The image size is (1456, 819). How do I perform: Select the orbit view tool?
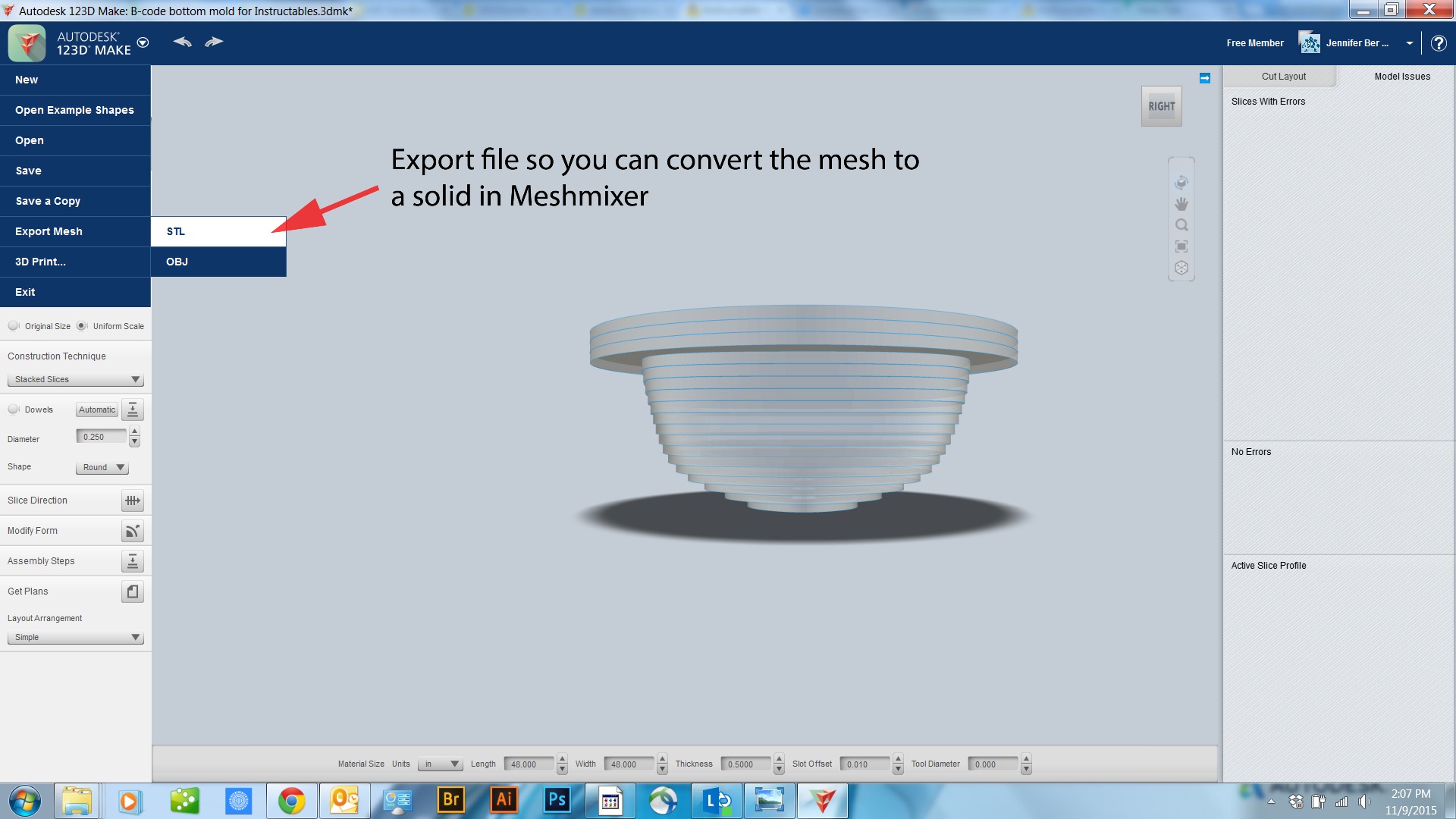point(1181,182)
